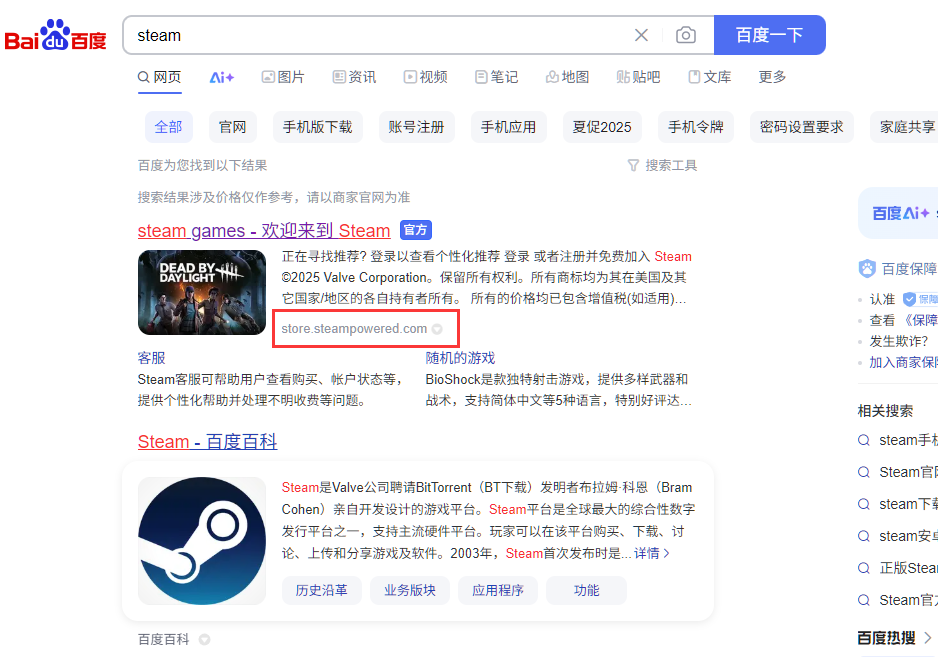Clear the search box with X icon

click(641, 35)
